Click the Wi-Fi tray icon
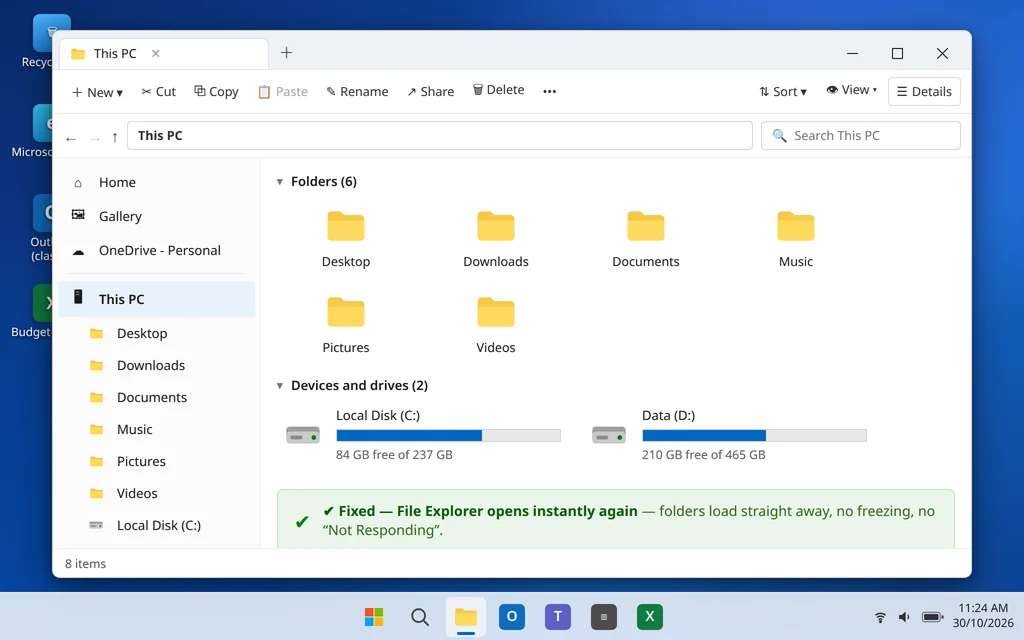Image resolution: width=1024 pixels, height=640 pixels. pos(880,617)
